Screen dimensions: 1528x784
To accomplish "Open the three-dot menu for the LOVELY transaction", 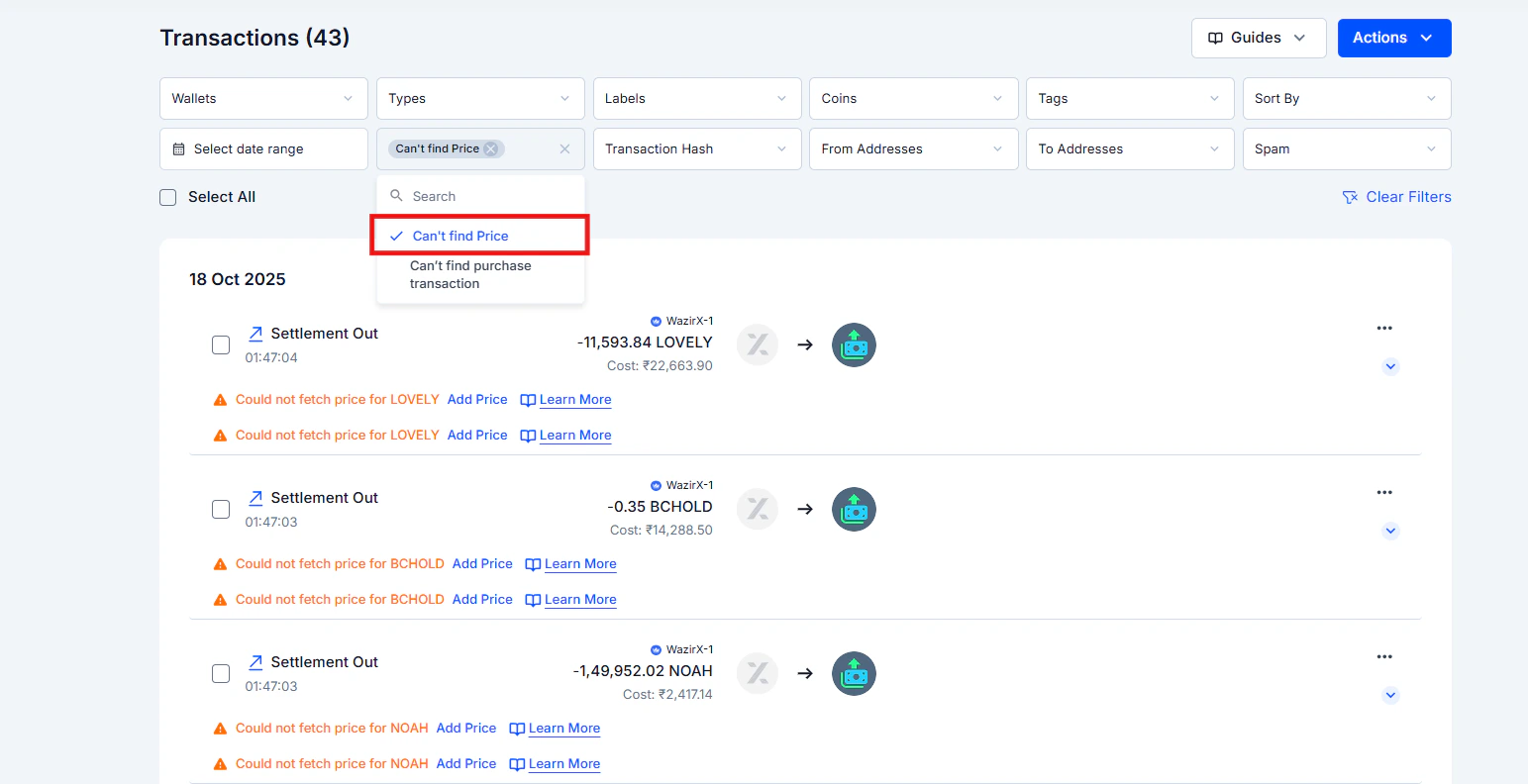I will [1384, 328].
